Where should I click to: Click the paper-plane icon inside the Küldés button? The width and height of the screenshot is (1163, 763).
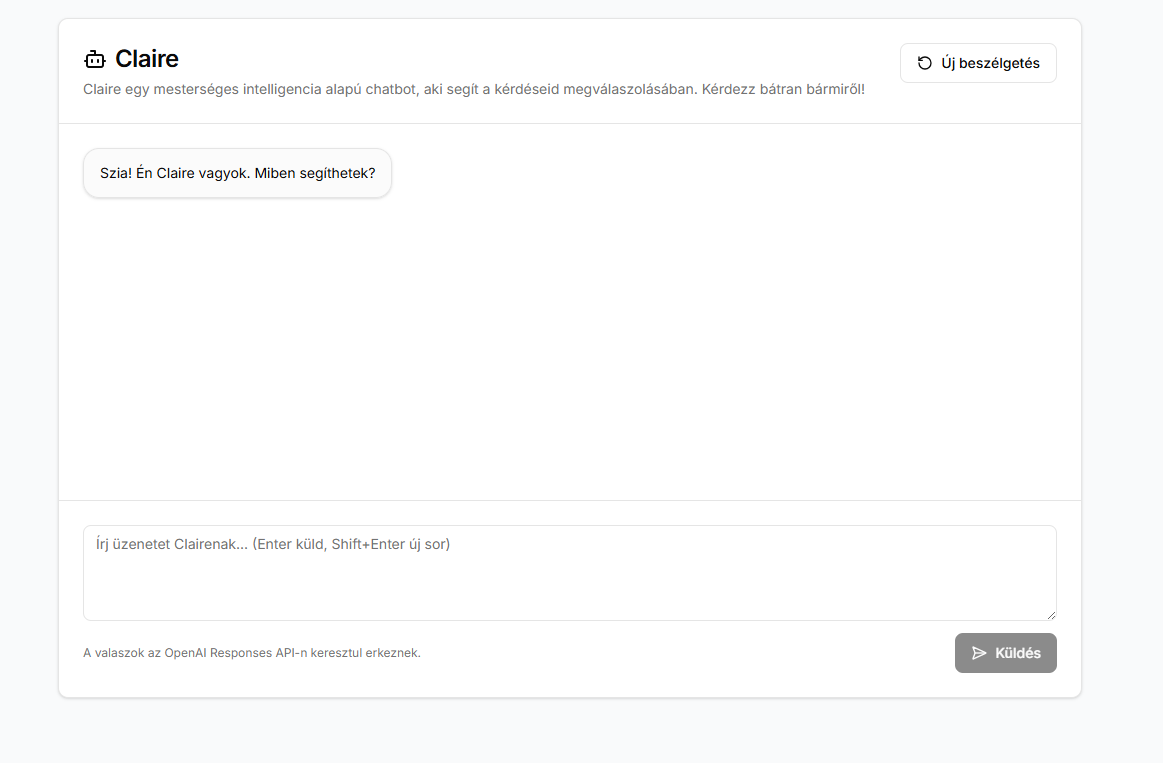point(978,652)
